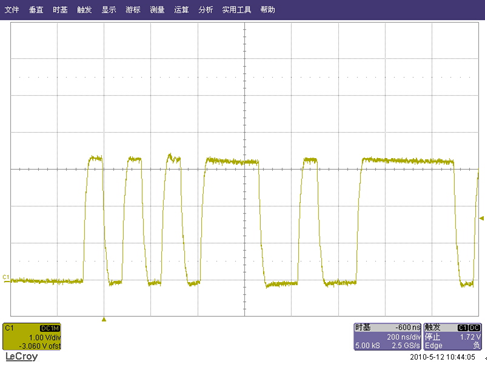The width and height of the screenshot is (487, 367).
Task: Open the 测量 (Measure) menu
Action: pos(157,10)
